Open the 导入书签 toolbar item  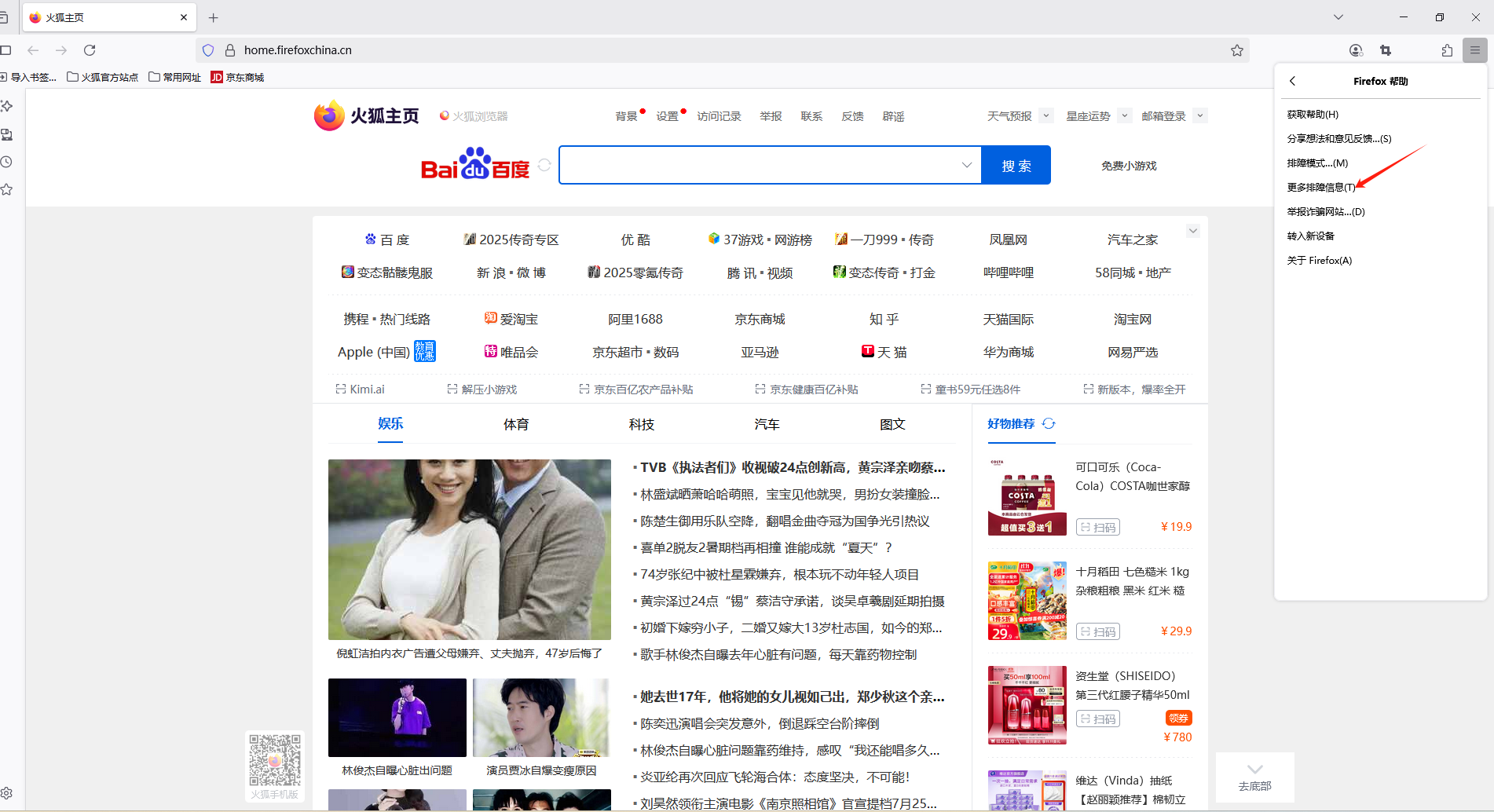28,77
